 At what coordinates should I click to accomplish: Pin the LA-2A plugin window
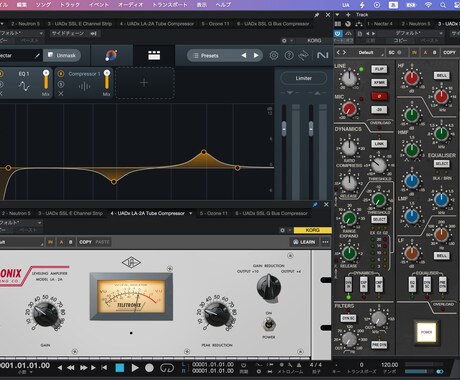(x=315, y=204)
